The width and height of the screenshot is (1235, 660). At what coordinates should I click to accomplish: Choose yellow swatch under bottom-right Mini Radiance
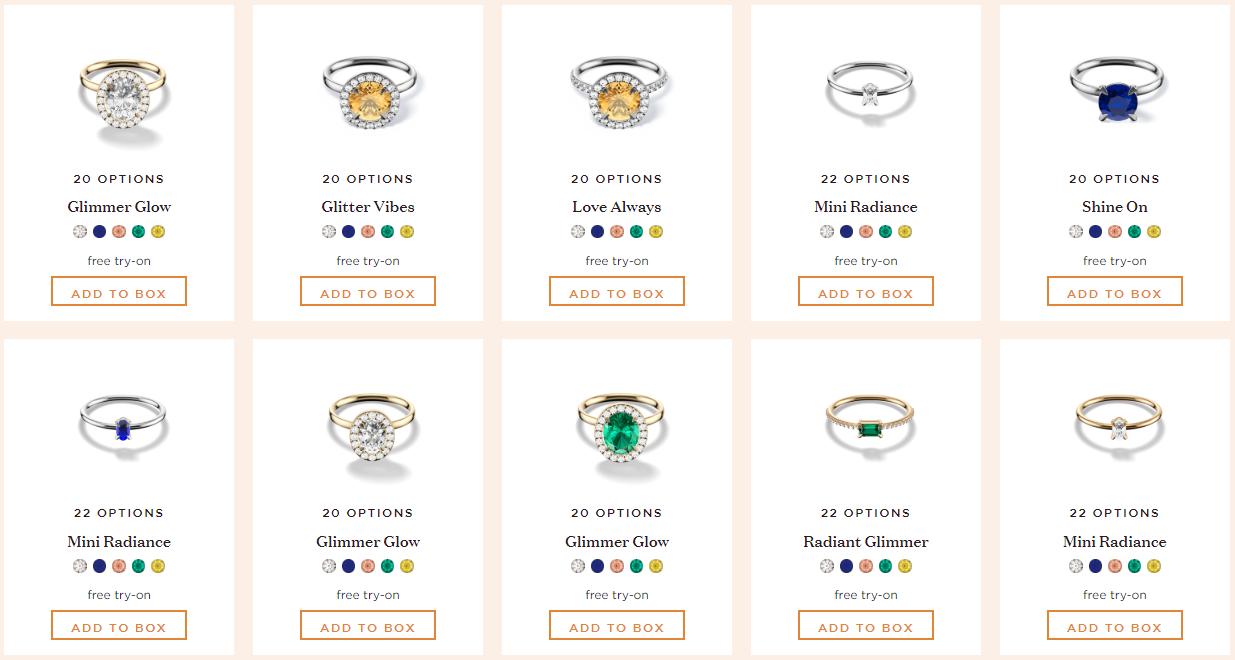point(1154,566)
